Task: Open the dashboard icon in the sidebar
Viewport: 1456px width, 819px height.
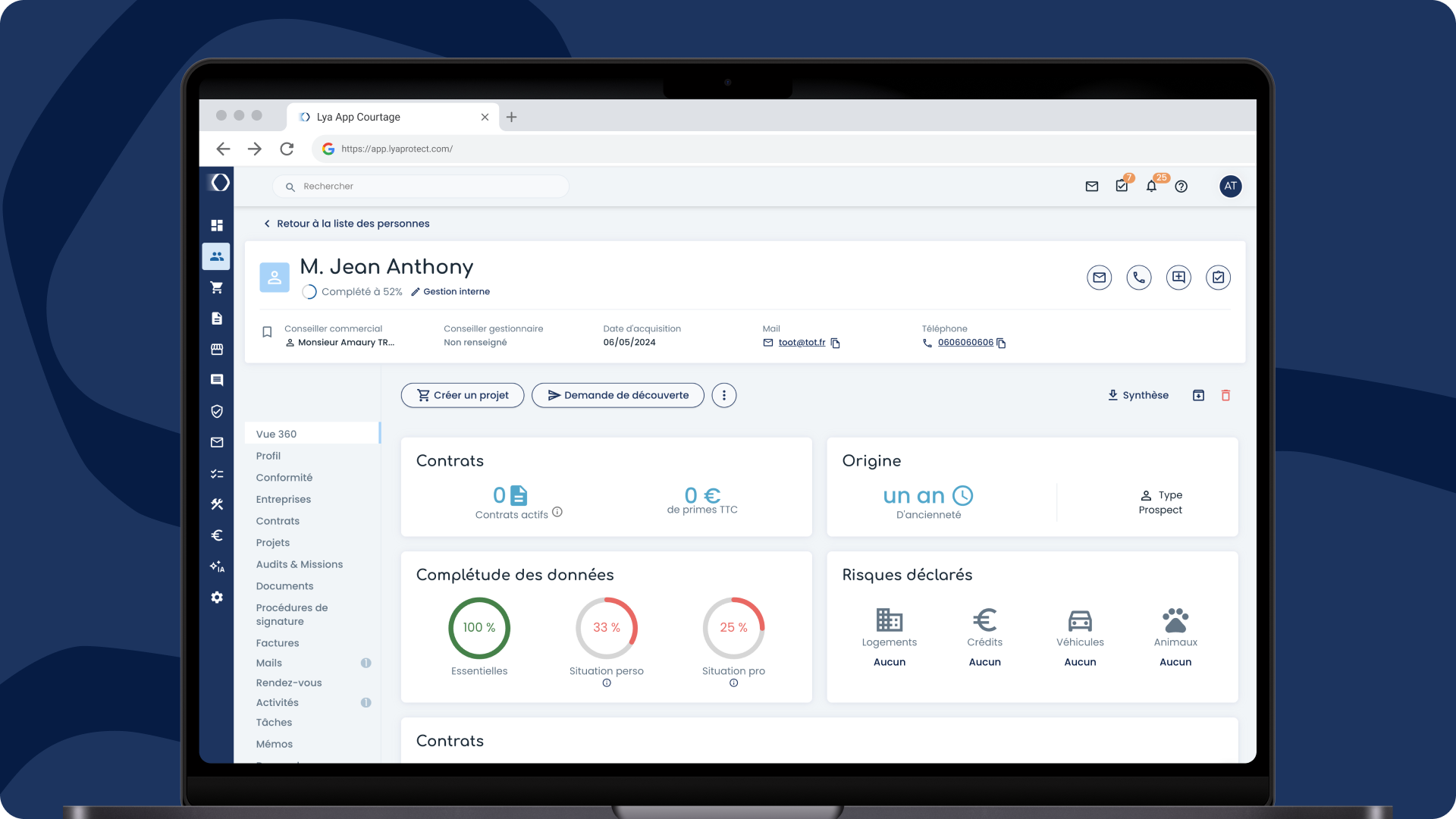Action: click(217, 225)
